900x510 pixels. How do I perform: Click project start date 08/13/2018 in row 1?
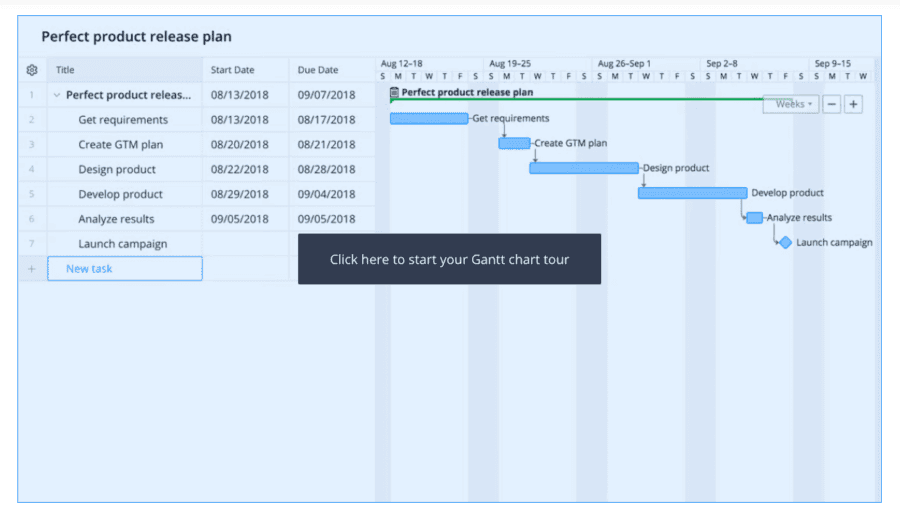click(239, 95)
